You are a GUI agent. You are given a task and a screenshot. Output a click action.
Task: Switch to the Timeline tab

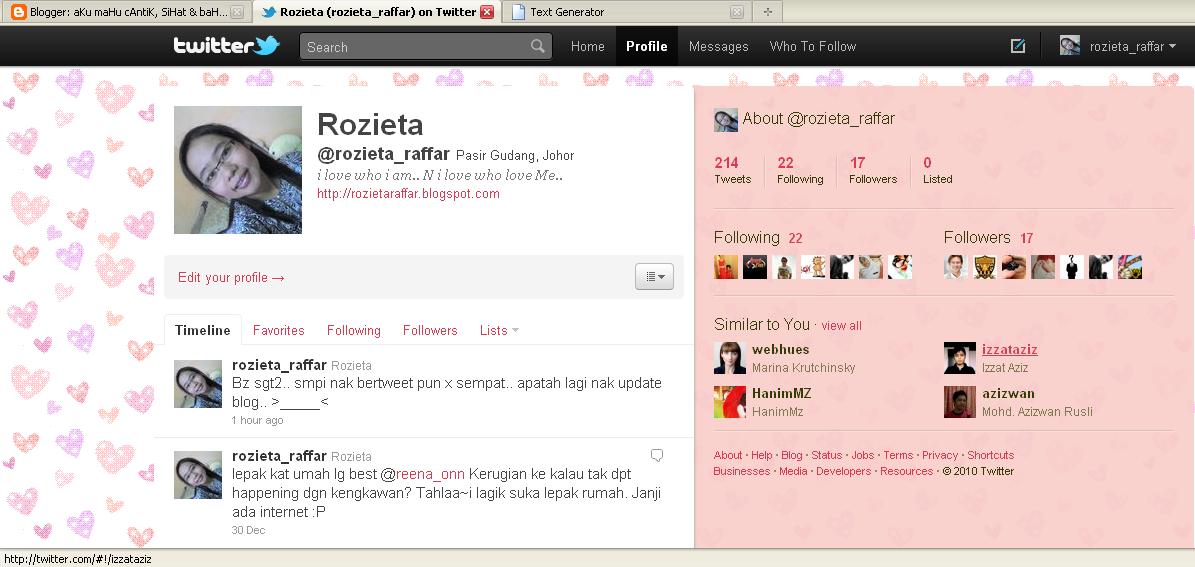pos(203,330)
